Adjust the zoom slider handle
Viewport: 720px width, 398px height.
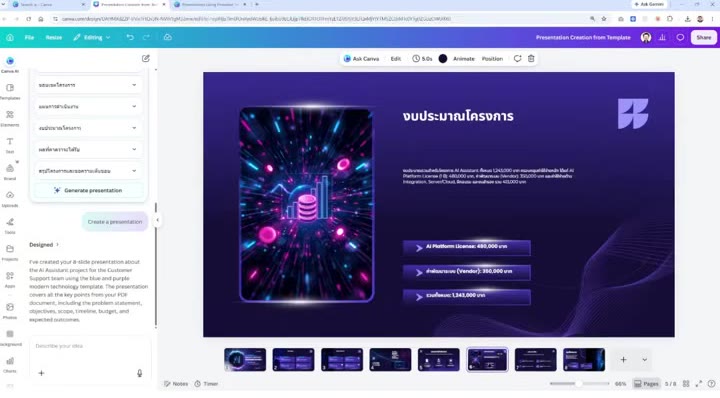click(x=579, y=383)
